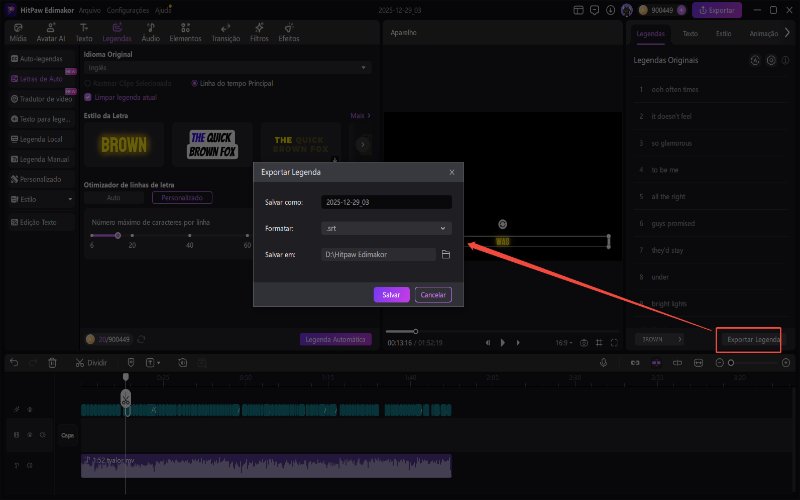
Task: Click the delete trash icon above timeline
Action: point(52,362)
